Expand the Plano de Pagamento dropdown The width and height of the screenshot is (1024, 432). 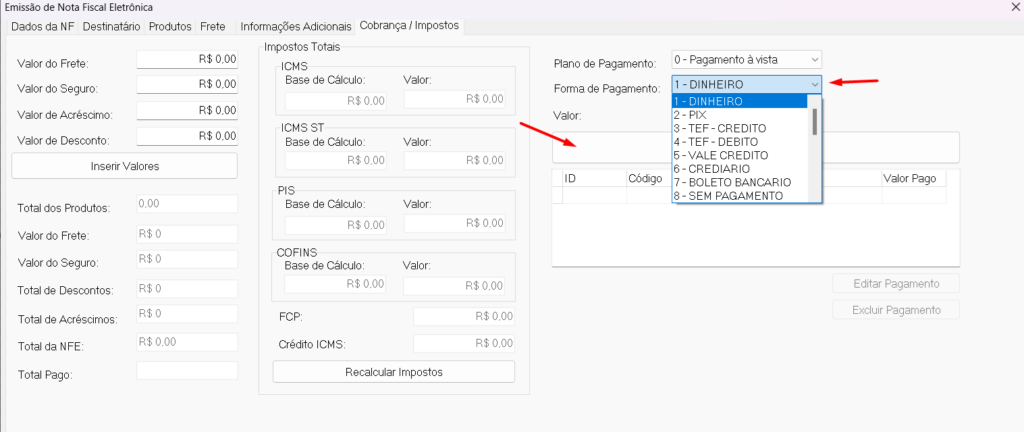point(746,60)
